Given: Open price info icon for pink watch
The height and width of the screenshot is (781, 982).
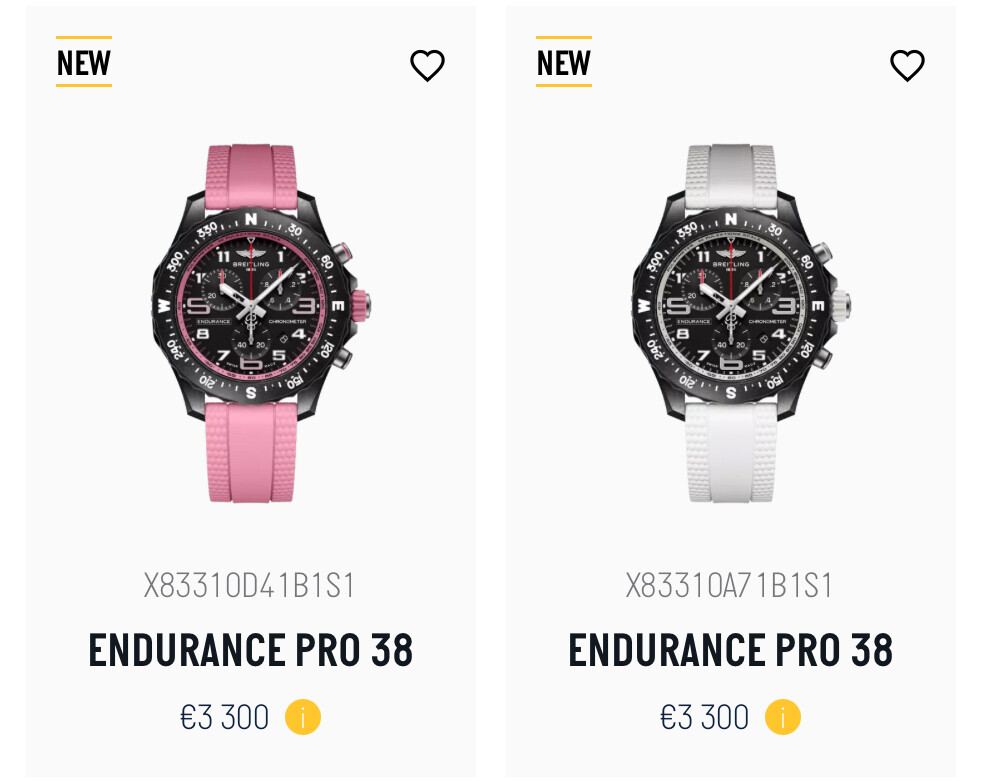Looking at the screenshot, I should coord(302,716).
